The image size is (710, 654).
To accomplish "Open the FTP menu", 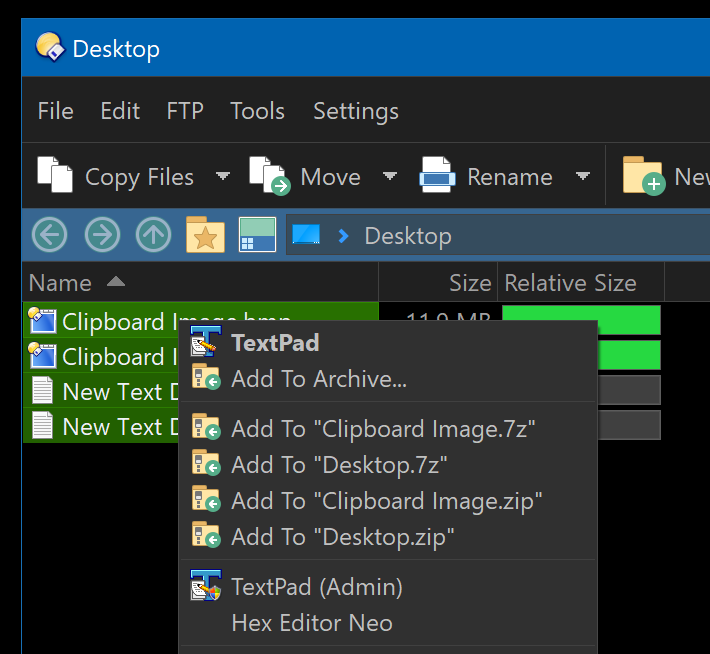I will pos(185,111).
